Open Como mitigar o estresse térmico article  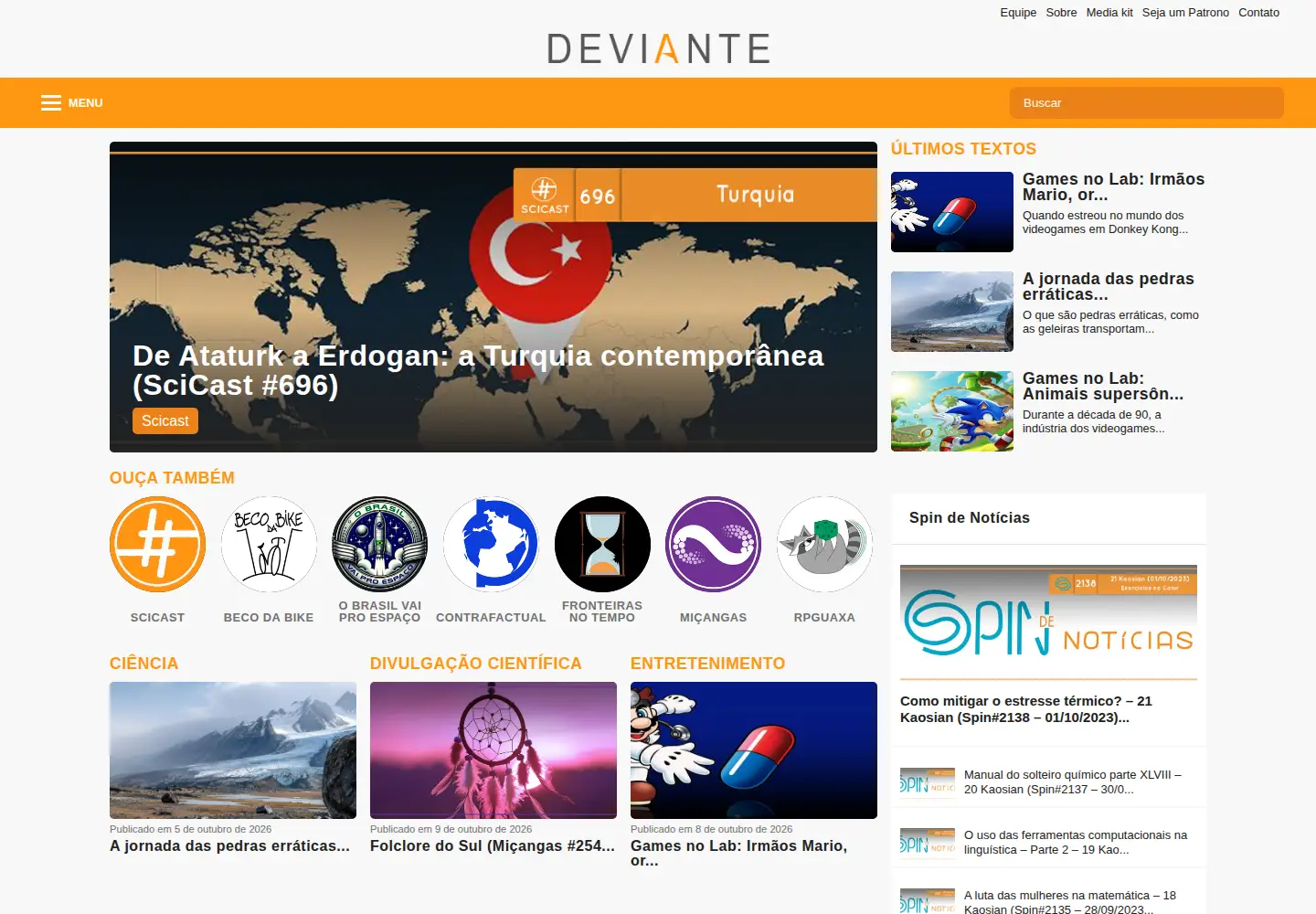(x=1026, y=709)
